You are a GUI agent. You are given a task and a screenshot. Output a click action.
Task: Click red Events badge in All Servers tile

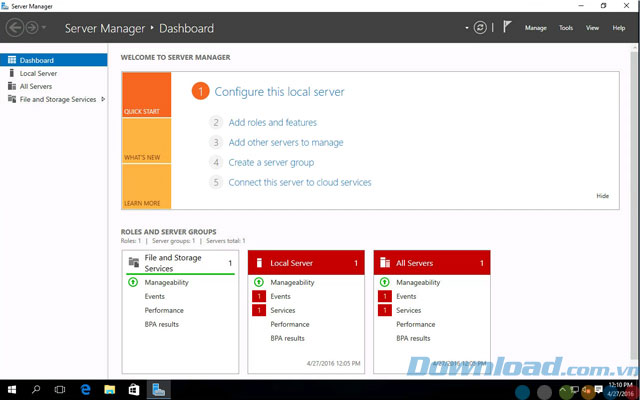pyautogui.click(x=384, y=296)
